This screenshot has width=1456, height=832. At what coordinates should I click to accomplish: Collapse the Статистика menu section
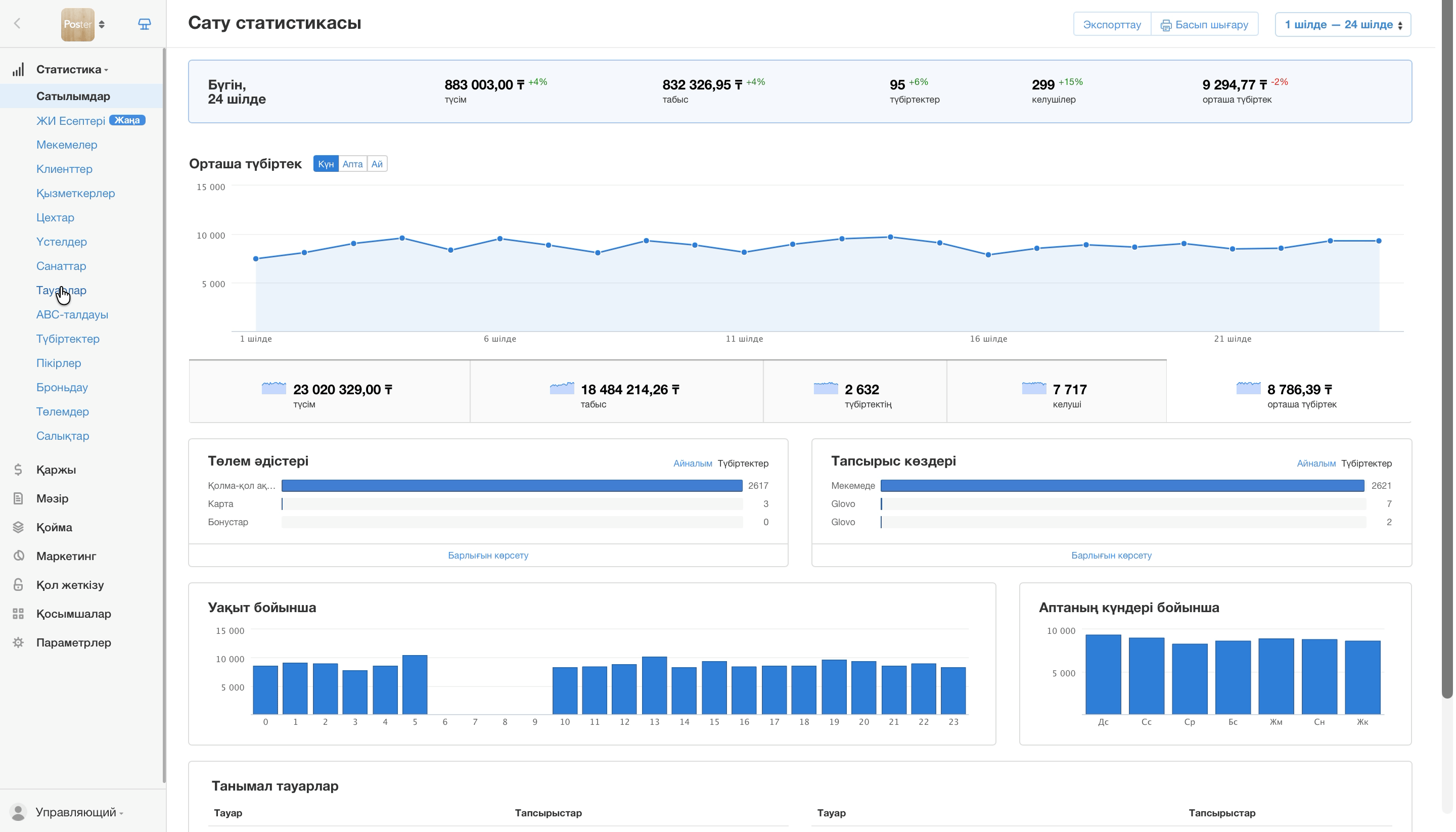[x=72, y=70]
